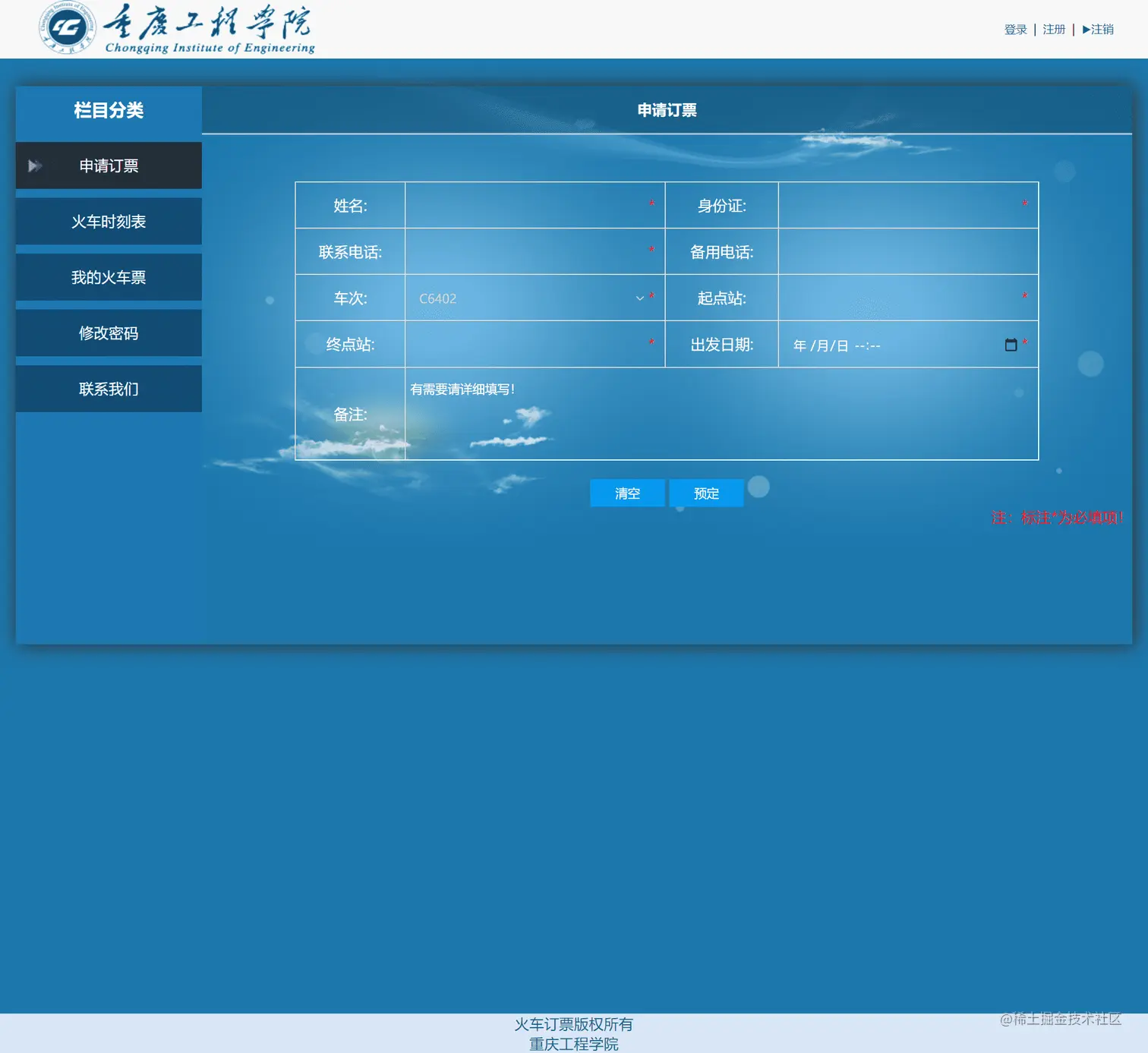Open 联系我们 in the sidebar
Viewport: 1148px width, 1053px height.
tap(109, 389)
